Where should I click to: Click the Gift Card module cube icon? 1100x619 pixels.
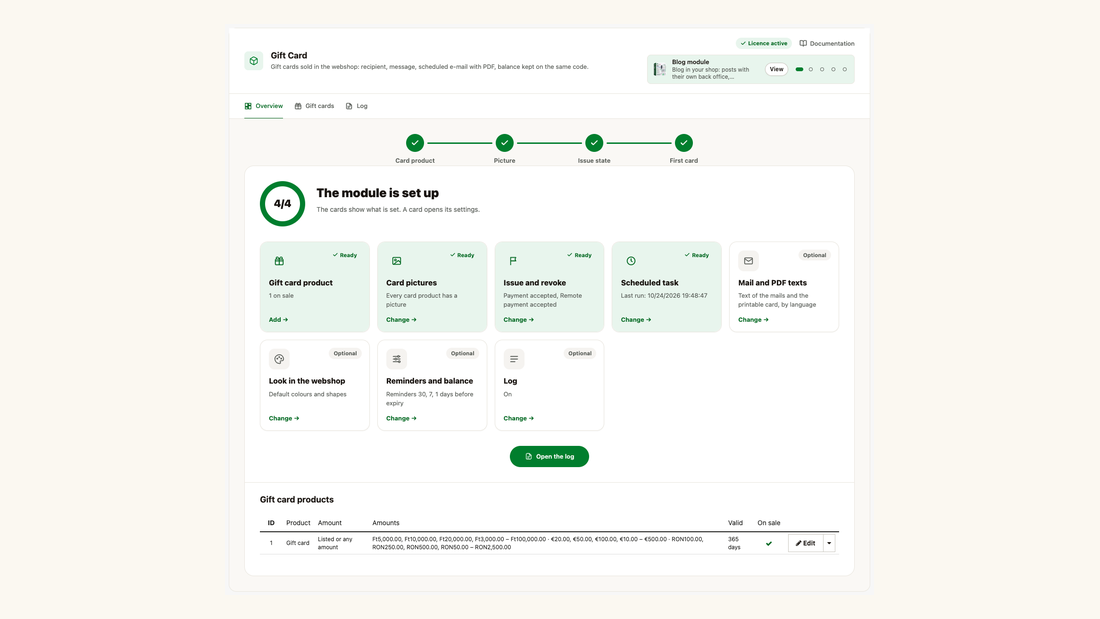click(x=253, y=60)
